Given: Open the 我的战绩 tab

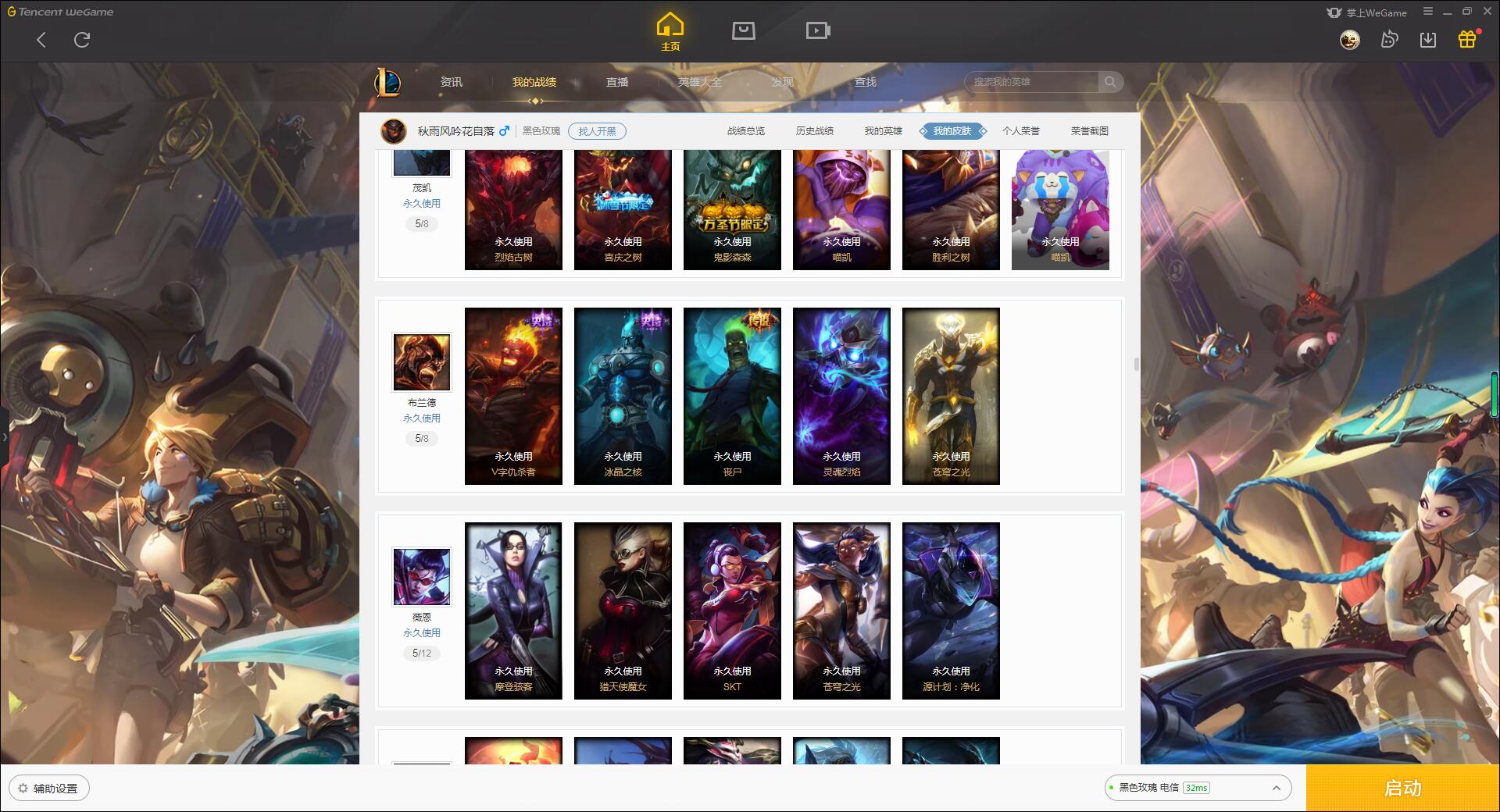Looking at the screenshot, I should tap(534, 82).
